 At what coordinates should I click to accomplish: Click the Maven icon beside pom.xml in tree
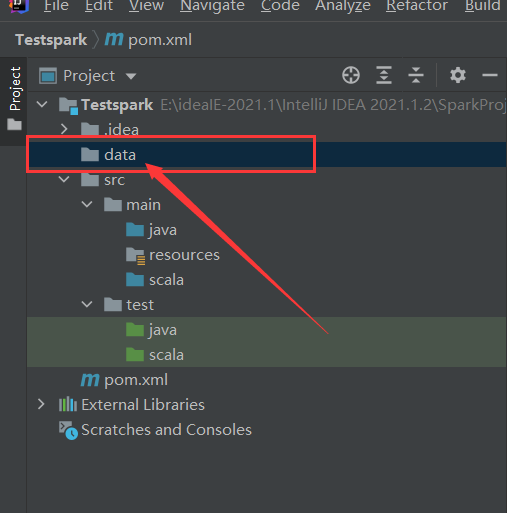click(x=90, y=380)
